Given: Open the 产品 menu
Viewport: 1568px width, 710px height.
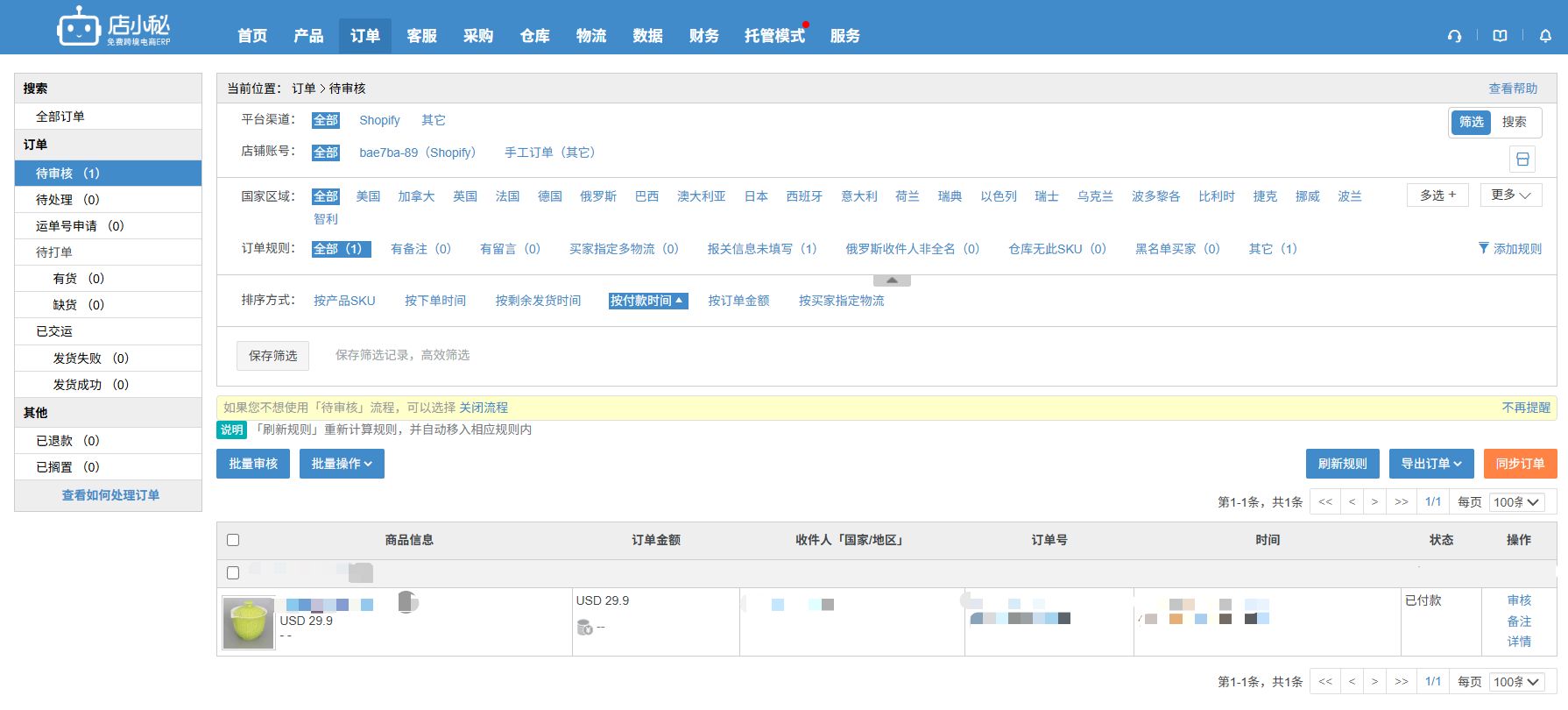Looking at the screenshot, I should [308, 36].
